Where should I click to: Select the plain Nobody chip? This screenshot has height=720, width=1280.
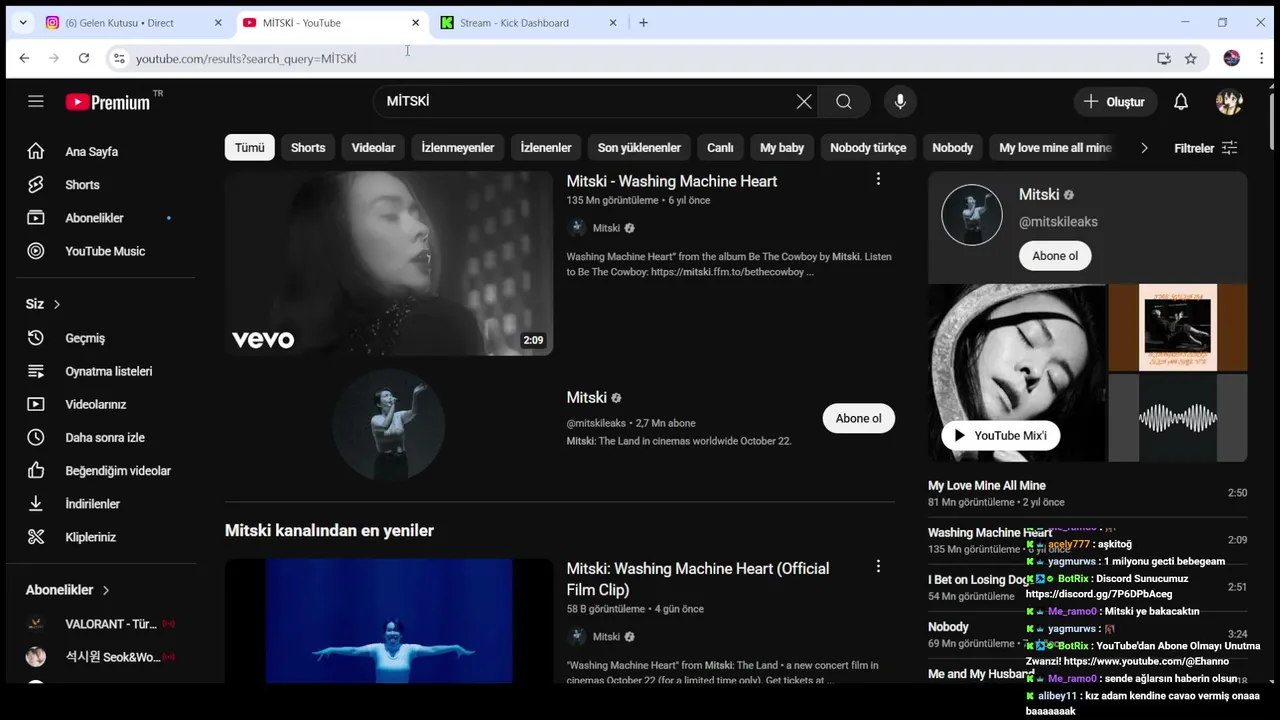(952, 148)
